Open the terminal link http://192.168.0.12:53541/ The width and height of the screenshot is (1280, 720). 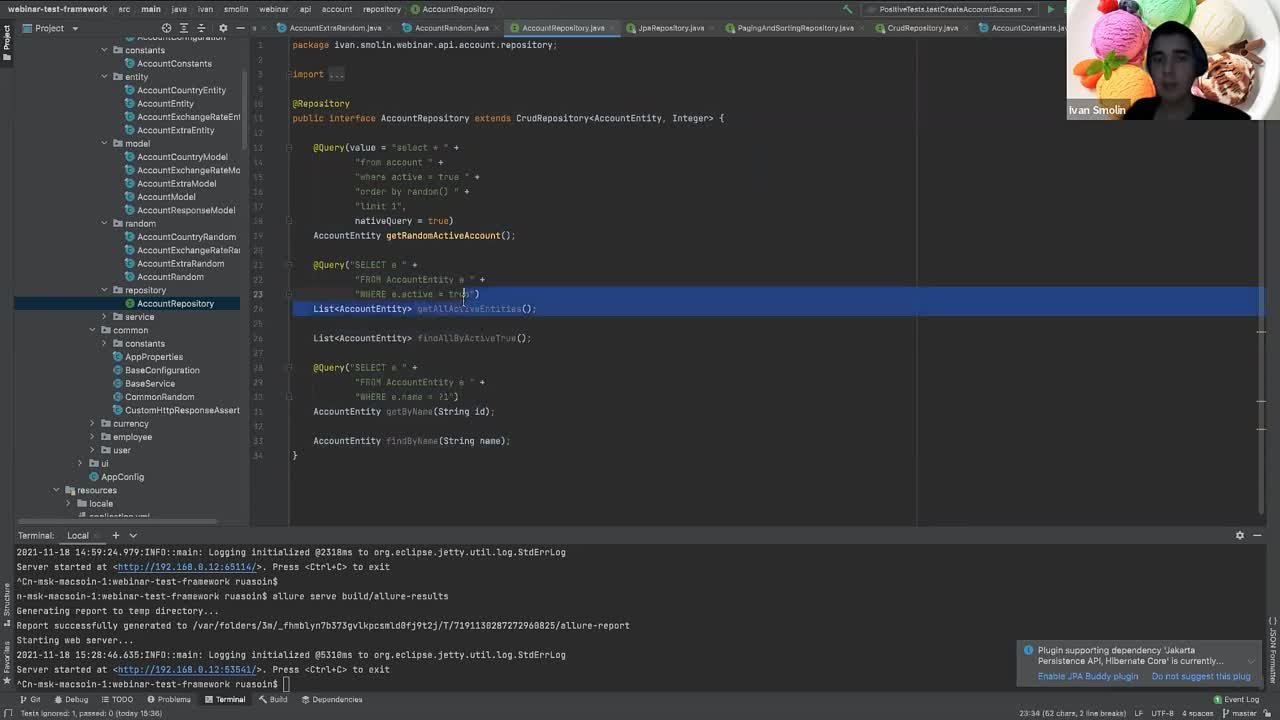point(187,670)
